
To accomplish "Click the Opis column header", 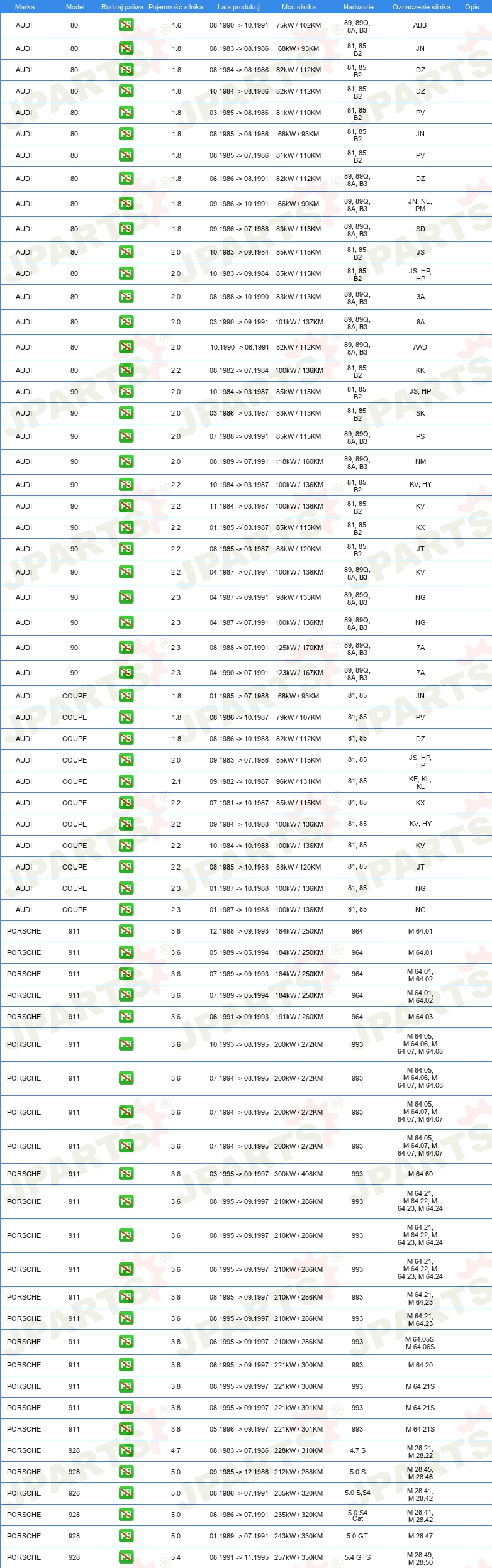I will pos(472,7).
